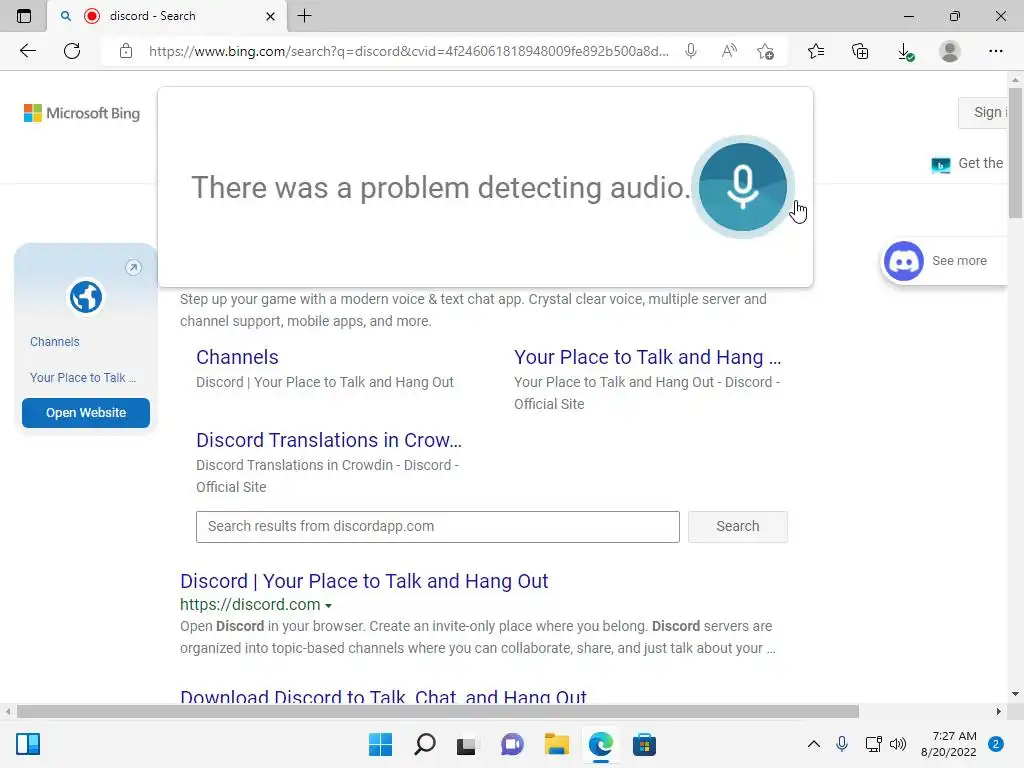This screenshot has width=1024, height=768.
Task: Open taskbar Search magnifier
Action: [x=424, y=744]
